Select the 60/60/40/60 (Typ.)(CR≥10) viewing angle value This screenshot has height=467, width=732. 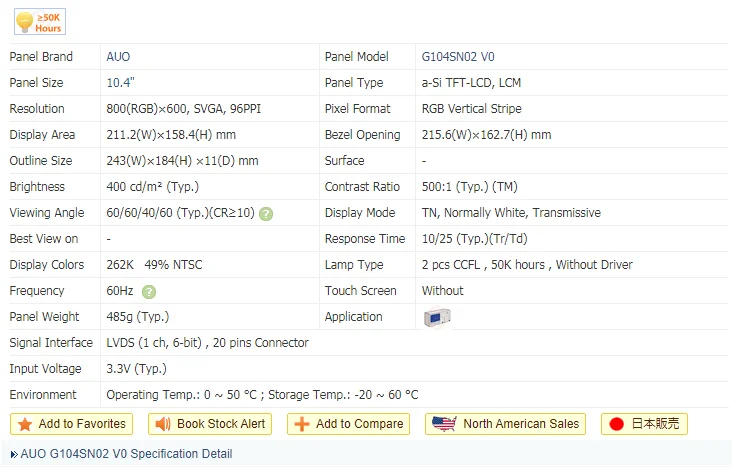181,213
